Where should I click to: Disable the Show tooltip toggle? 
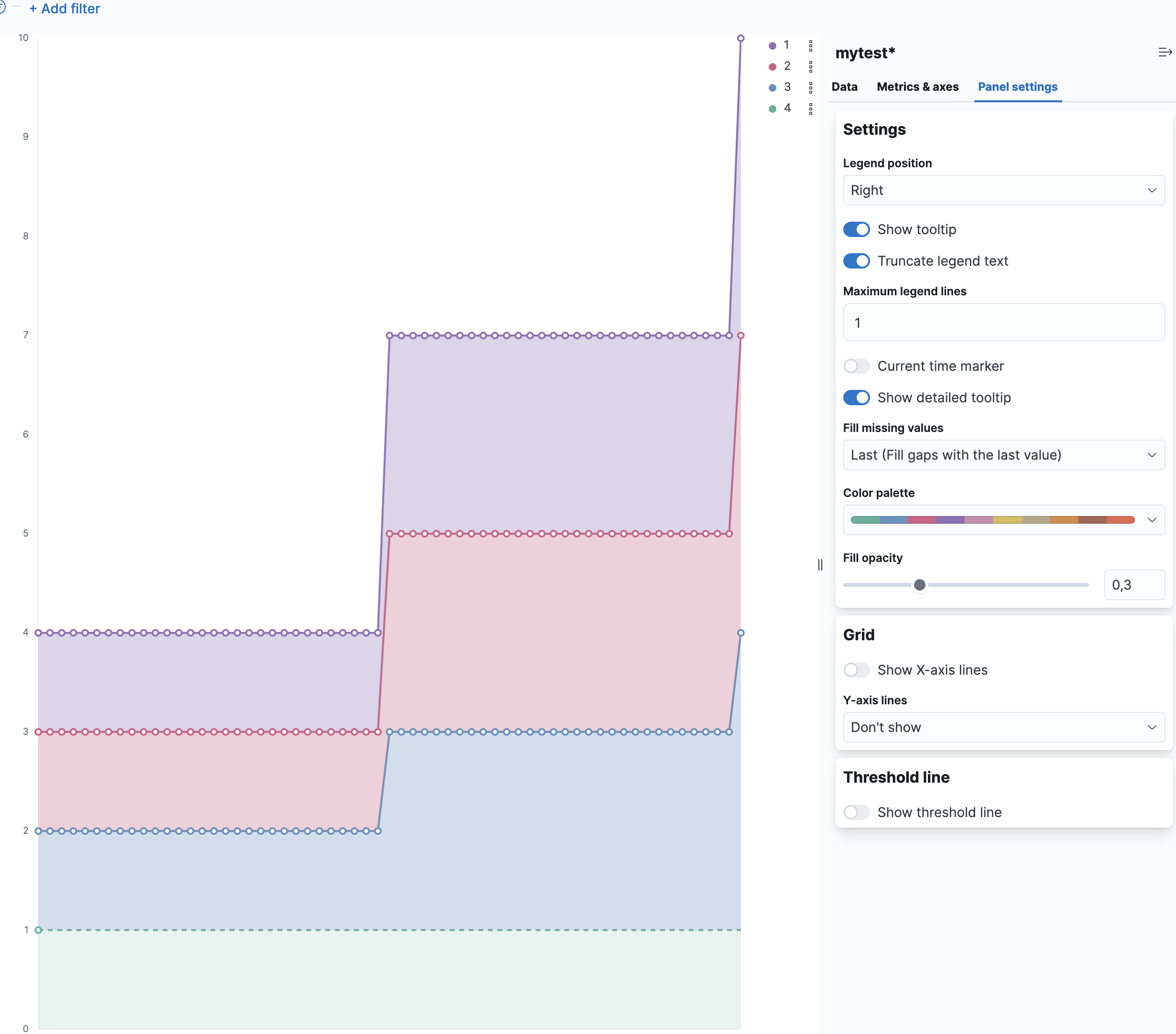[856, 229]
